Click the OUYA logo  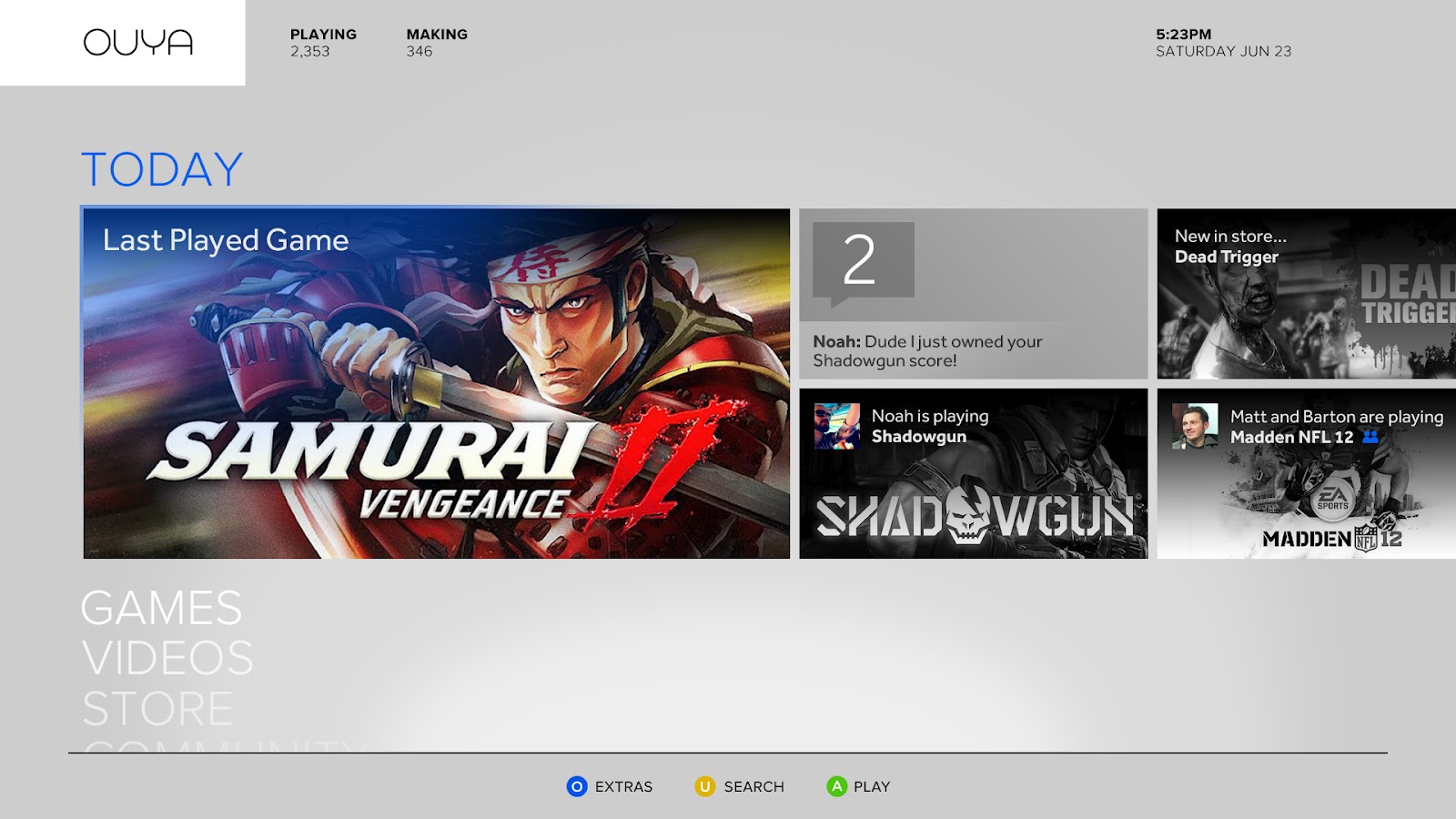click(x=138, y=43)
